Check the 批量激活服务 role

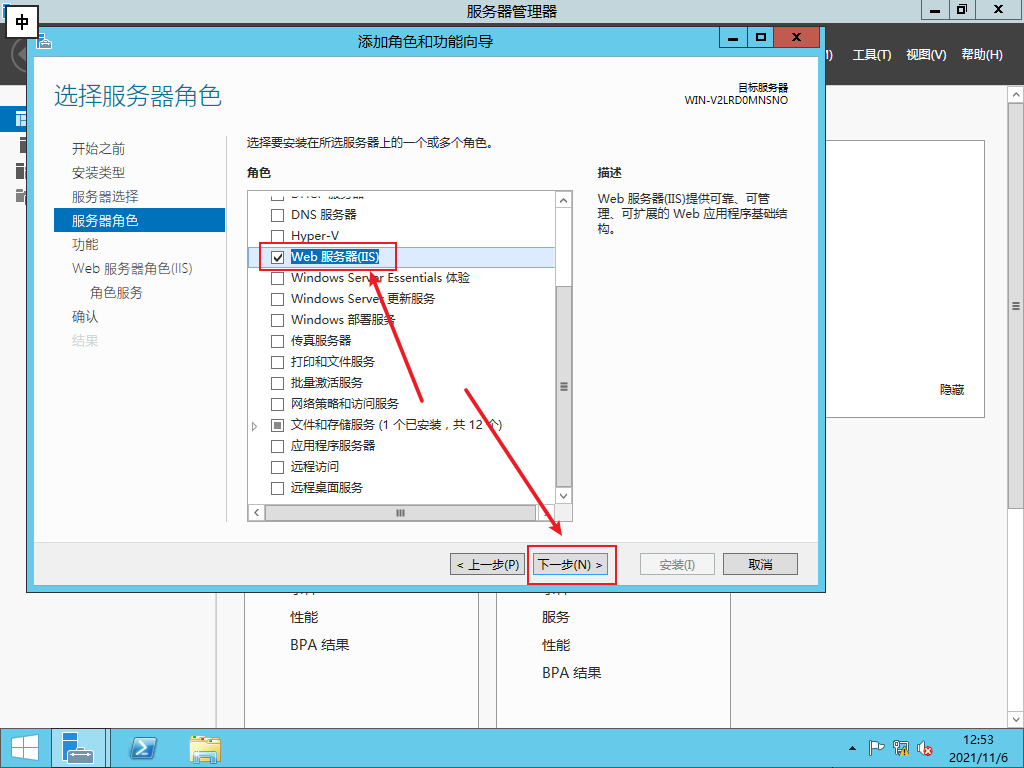[x=278, y=383]
